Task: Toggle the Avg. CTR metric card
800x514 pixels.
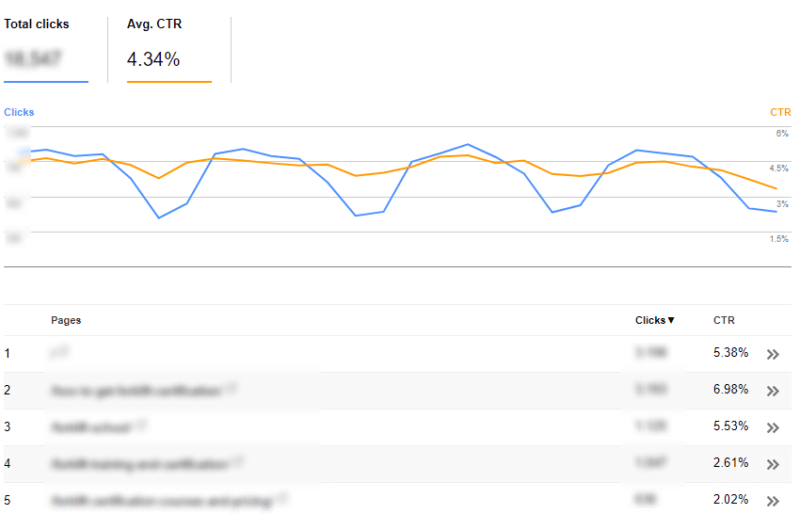Action: pos(168,48)
